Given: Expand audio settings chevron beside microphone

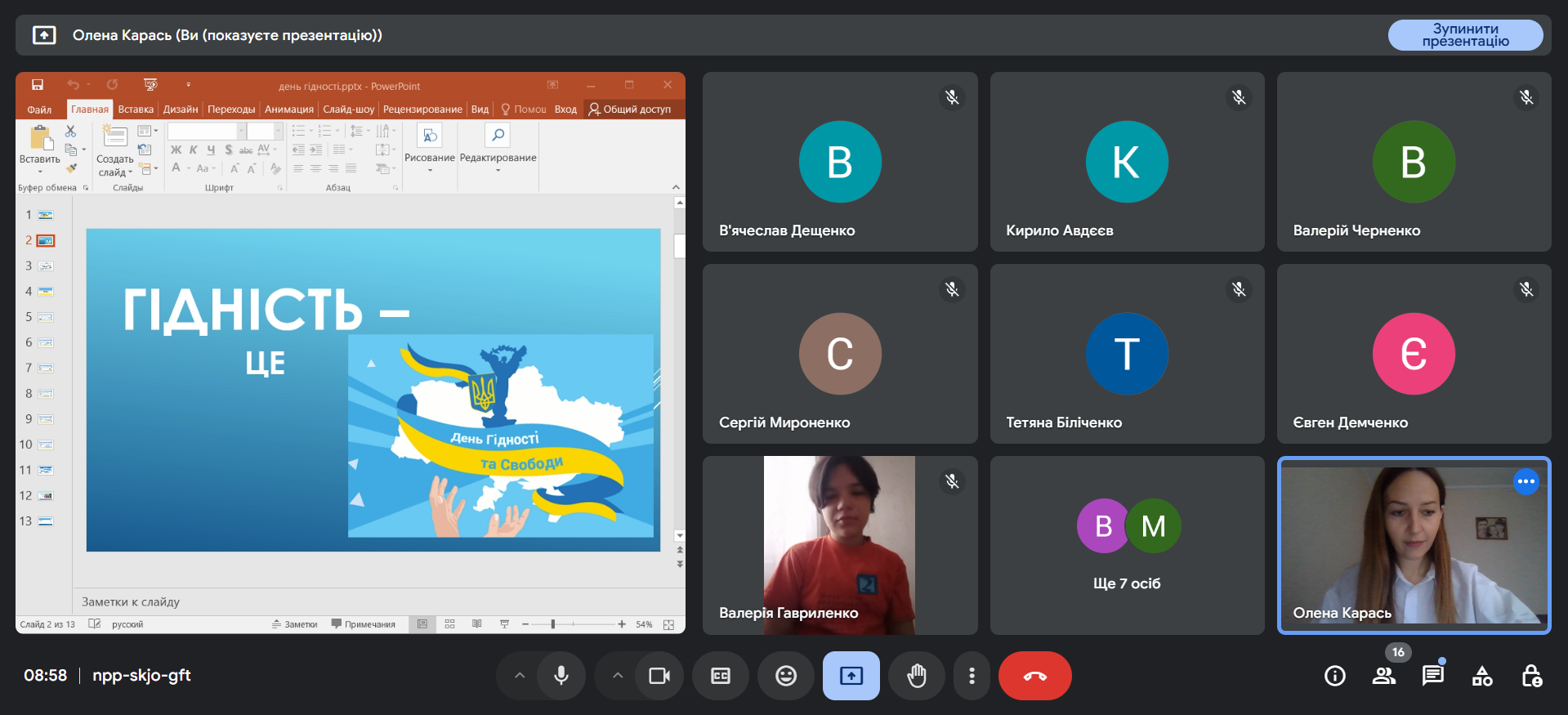Looking at the screenshot, I should pyautogui.click(x=520, y=676).
